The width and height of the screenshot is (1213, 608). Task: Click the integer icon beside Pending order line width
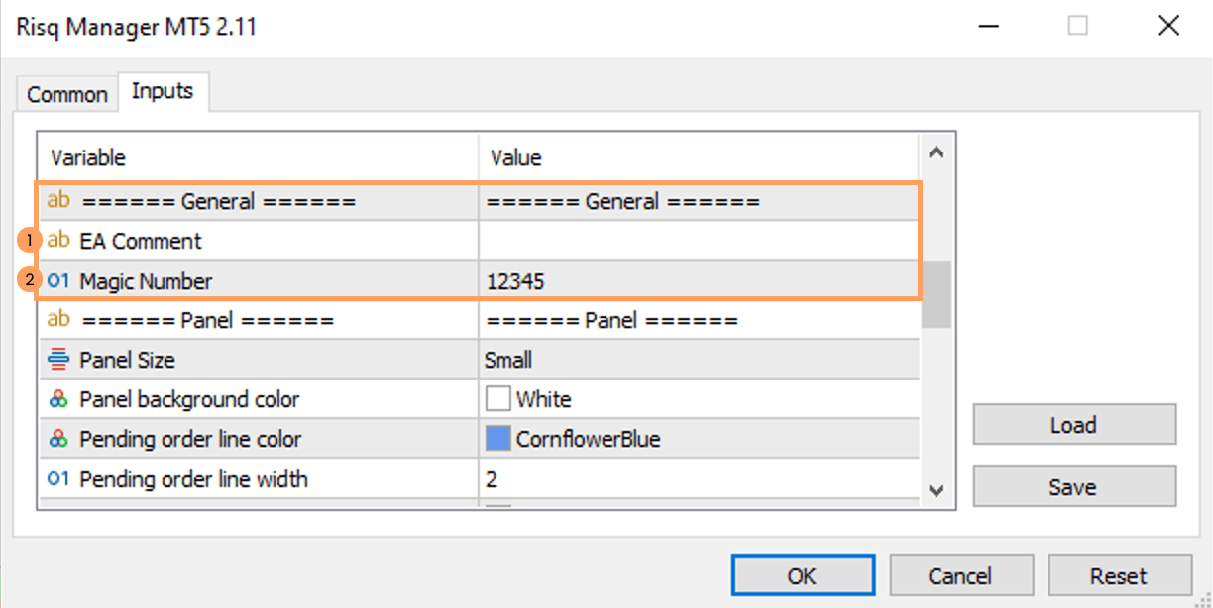(x=59, y=479)
